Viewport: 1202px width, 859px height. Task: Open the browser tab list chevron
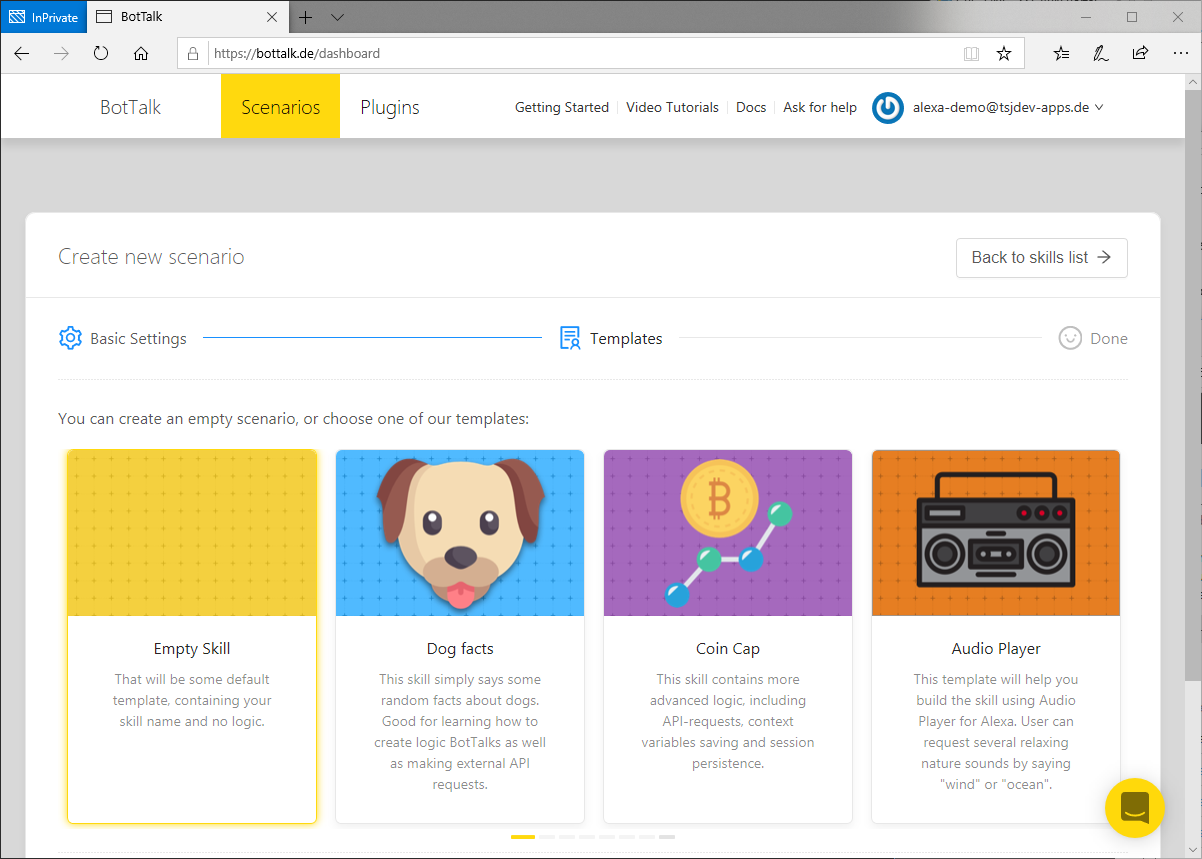click(x=337, y=17)
